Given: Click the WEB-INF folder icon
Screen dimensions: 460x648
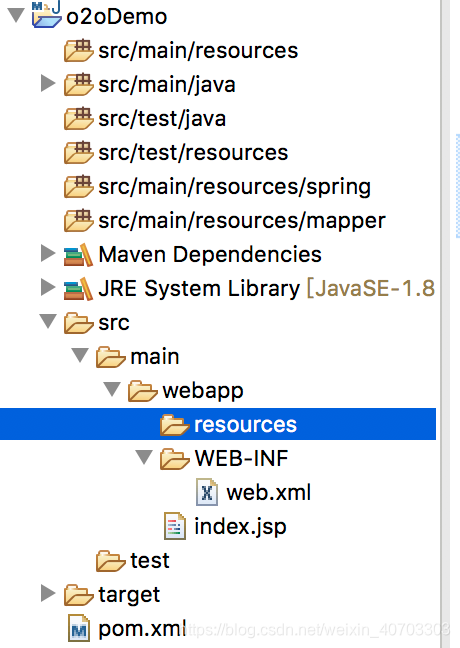Looking at the screenshot, I should pos(174,459).
